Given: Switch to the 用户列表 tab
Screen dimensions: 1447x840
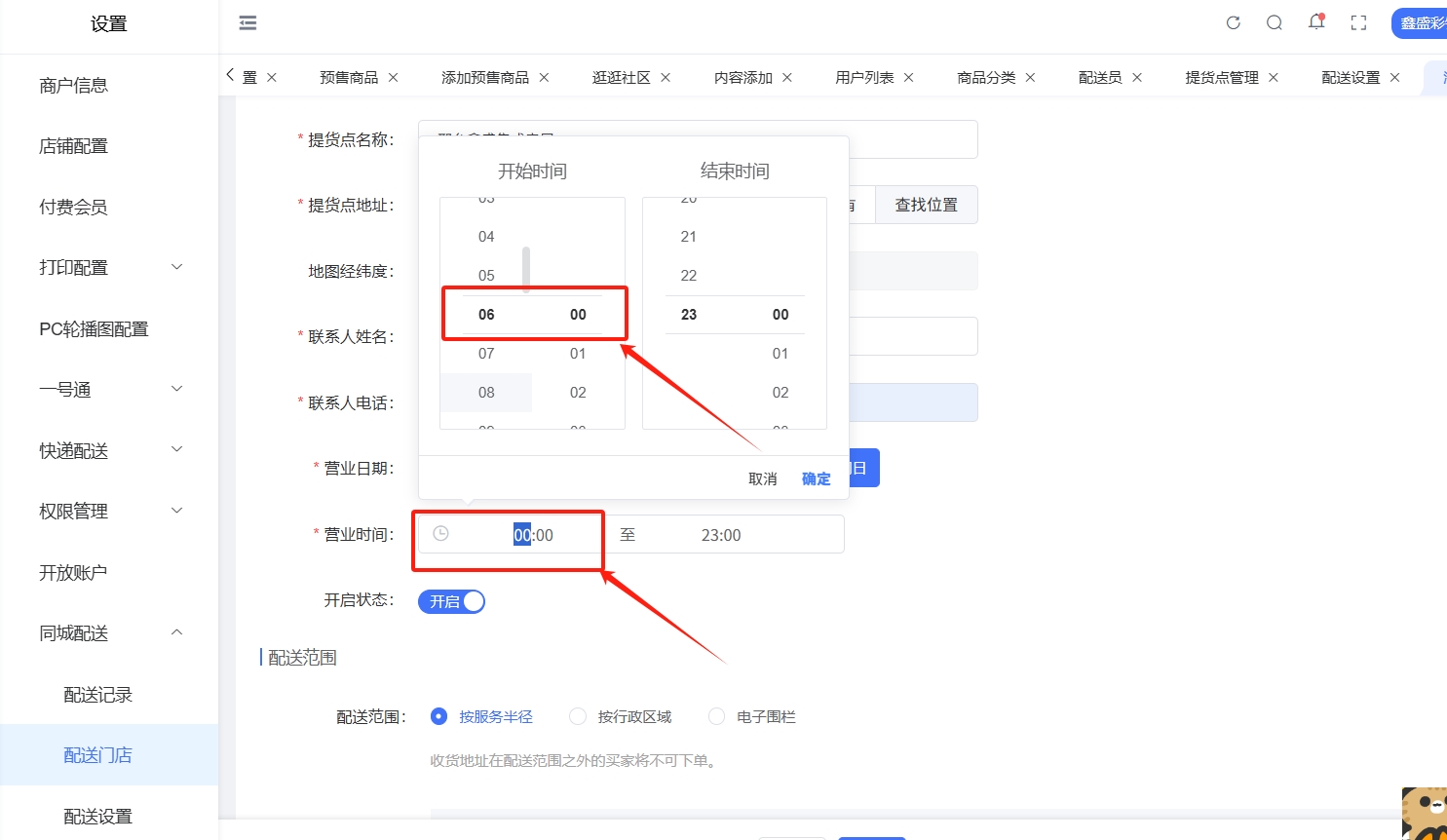Looking at the screenshot, I should point(863,77).
